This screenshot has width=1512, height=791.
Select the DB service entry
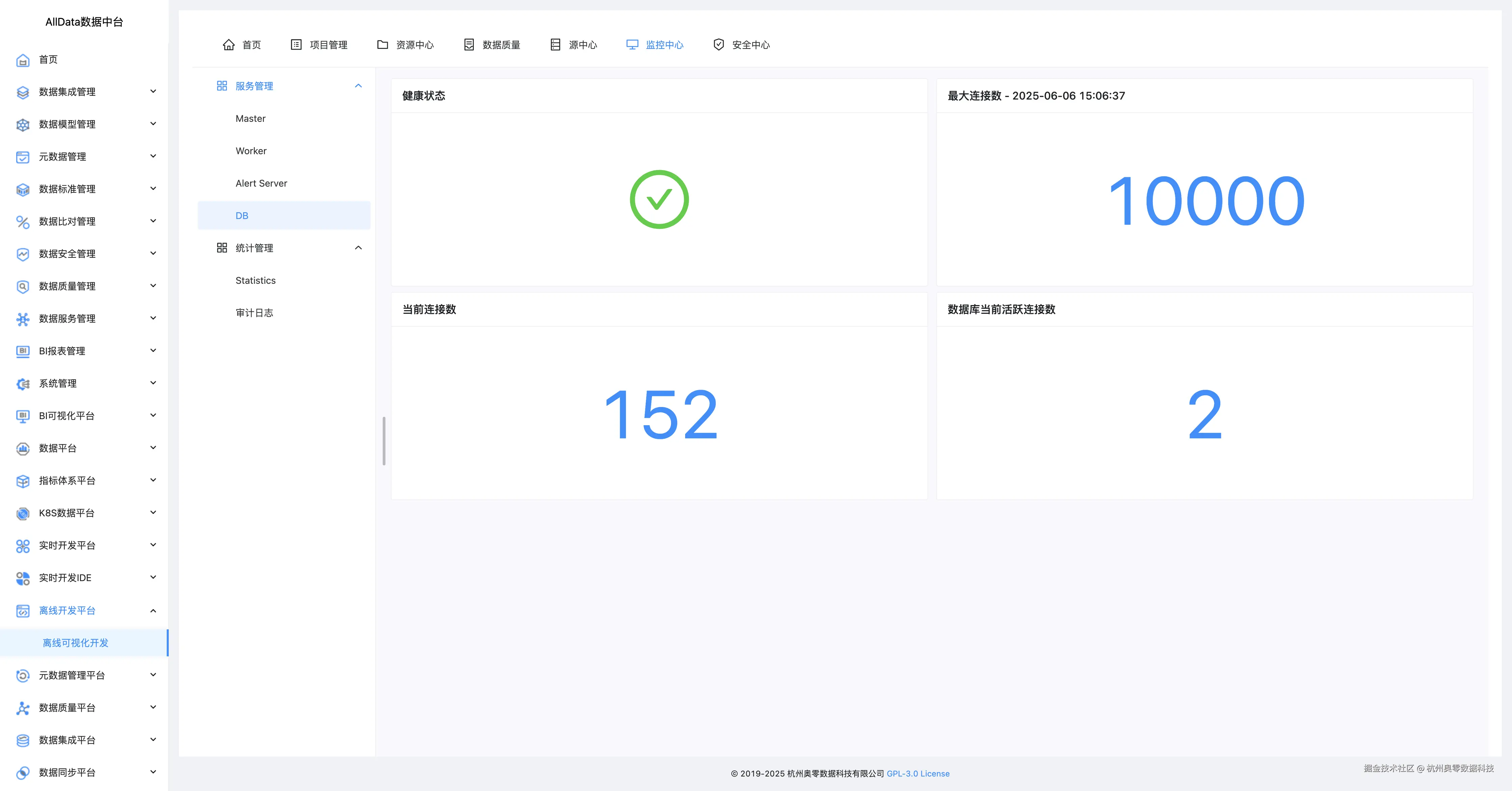242,215
